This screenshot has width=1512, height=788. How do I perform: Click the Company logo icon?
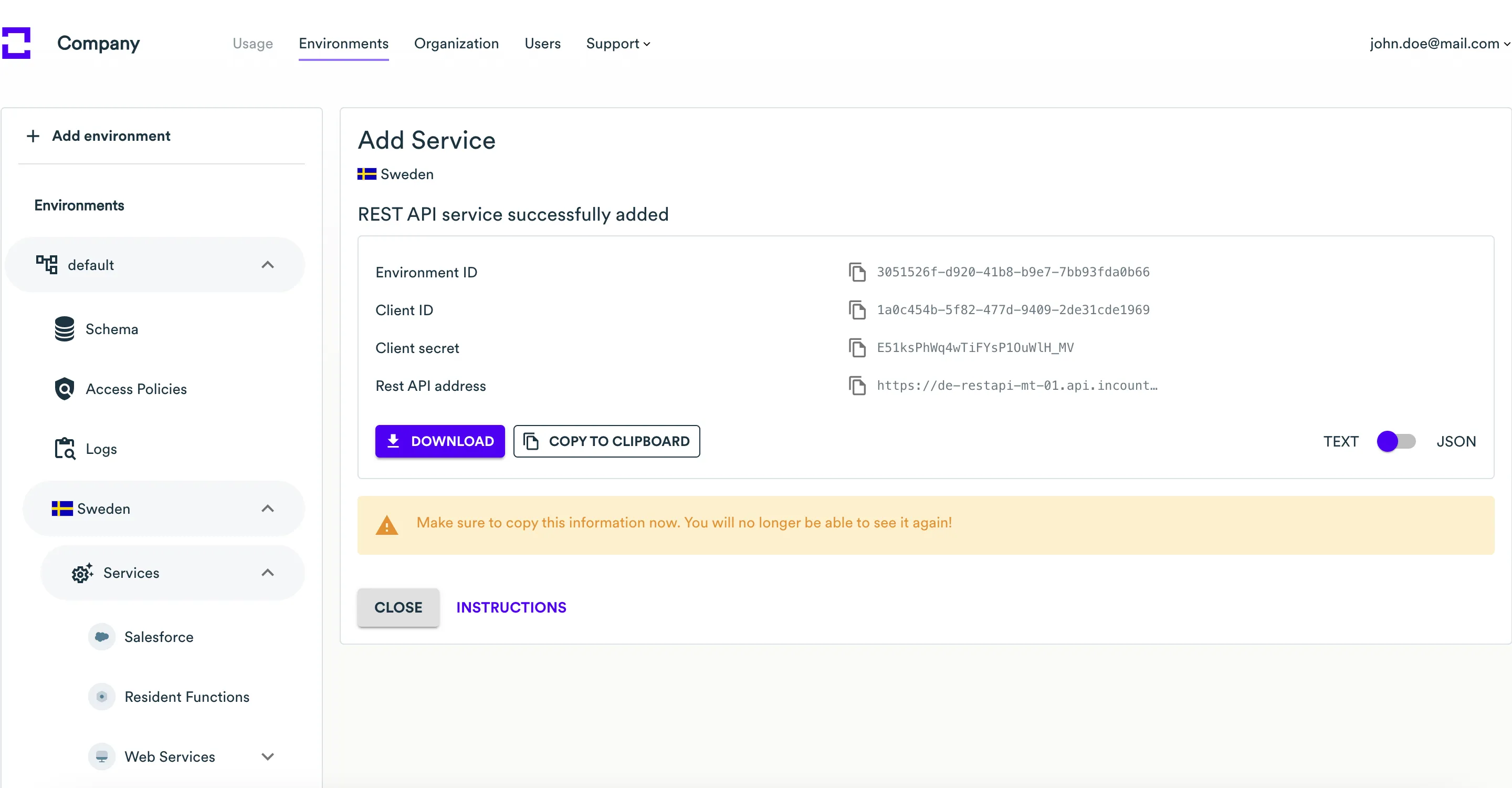coord(16,43)
